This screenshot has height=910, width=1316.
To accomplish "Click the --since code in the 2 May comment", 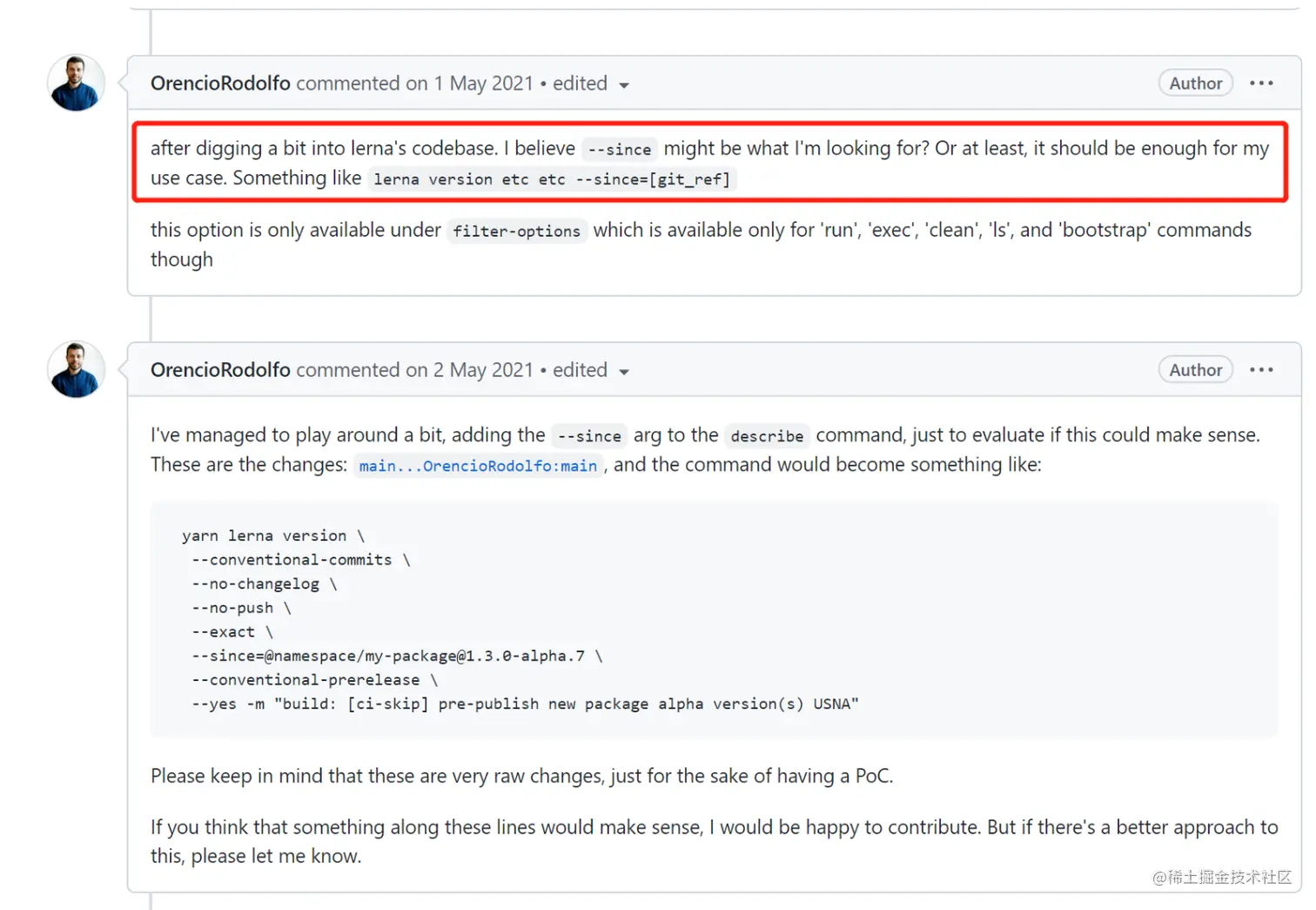I will [589, 435].
